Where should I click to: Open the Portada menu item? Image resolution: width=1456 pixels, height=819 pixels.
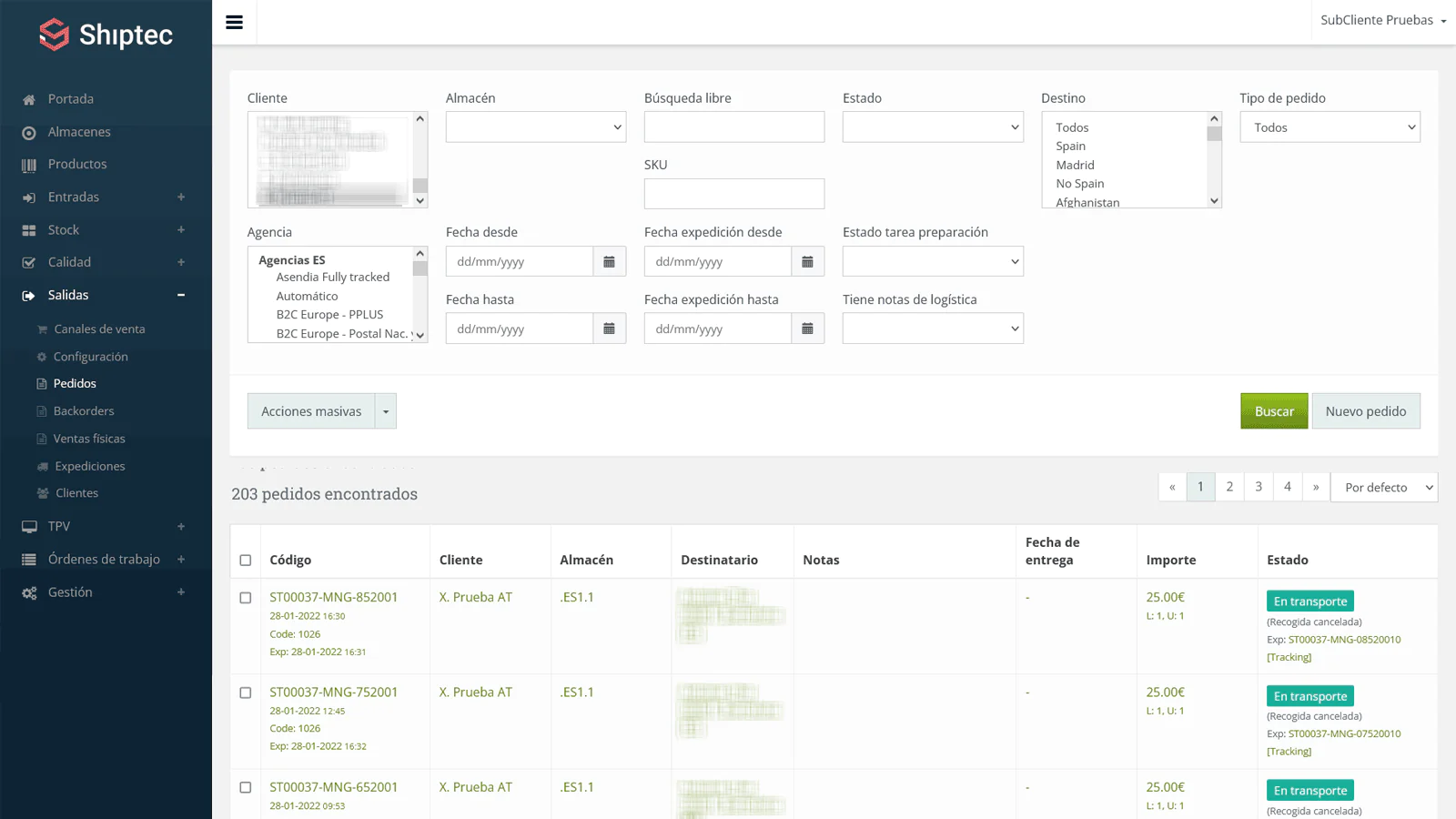pyautogui.click(x=71, y=99)
